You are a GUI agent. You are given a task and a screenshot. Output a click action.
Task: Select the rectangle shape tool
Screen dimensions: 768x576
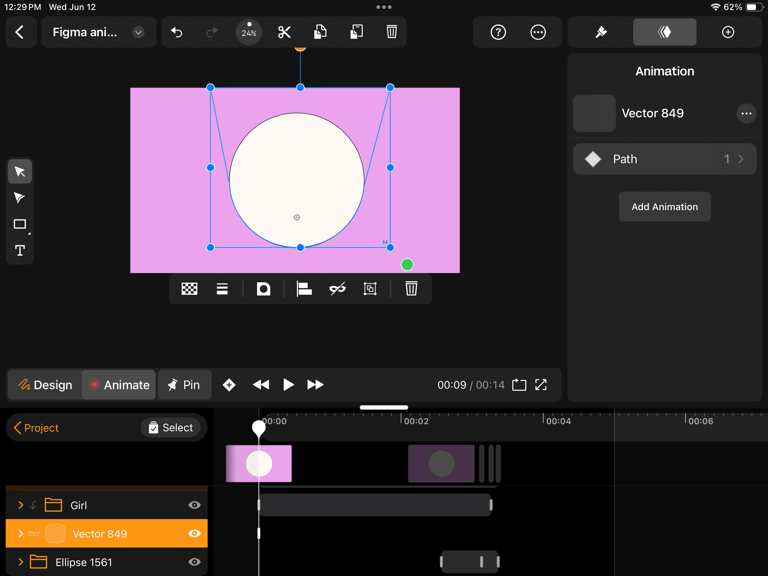pyautogui.click(x=20, y=224)
